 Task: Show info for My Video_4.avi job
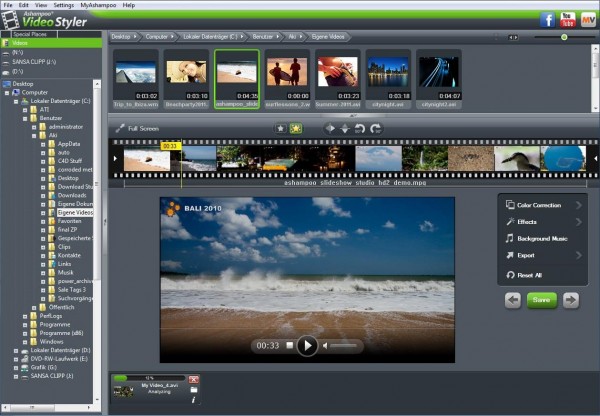pyautogui.click(x=194, y=400)
